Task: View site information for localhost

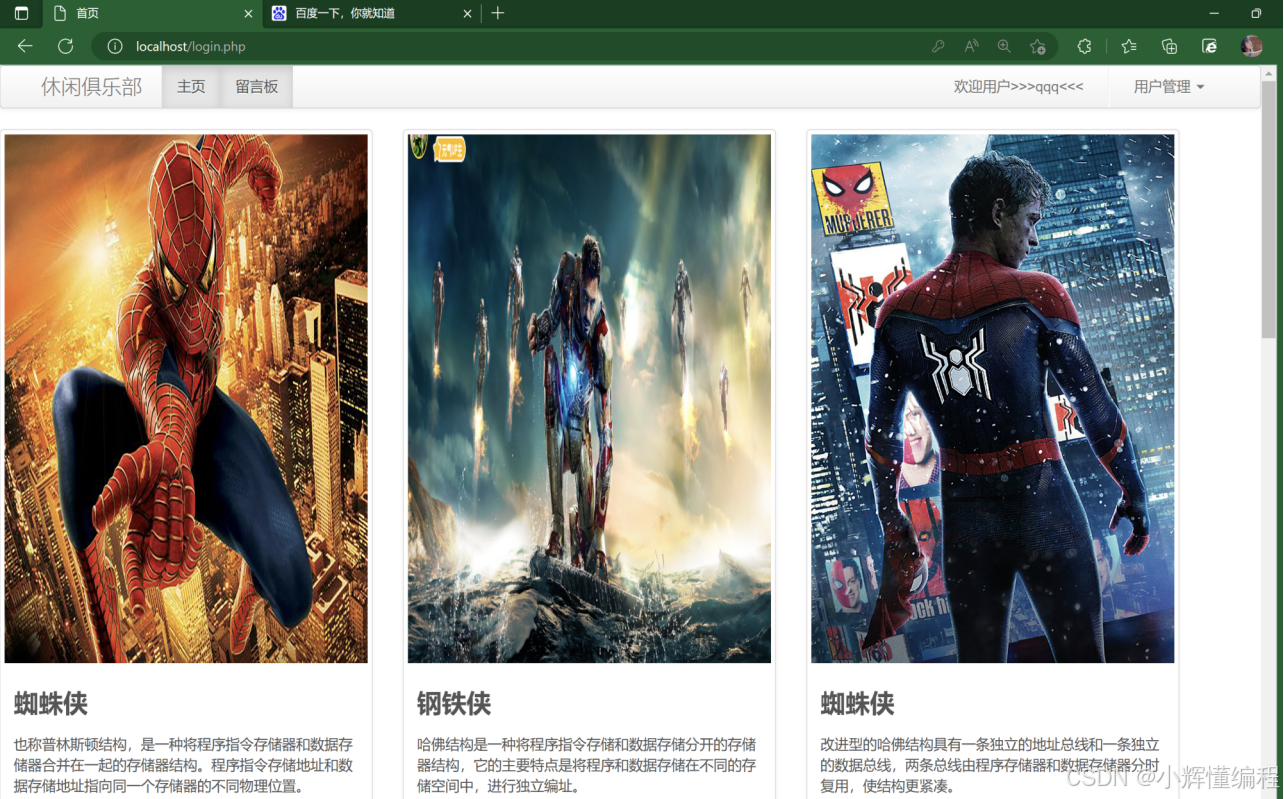Action: pyautogui.click(x=115, y=47)
